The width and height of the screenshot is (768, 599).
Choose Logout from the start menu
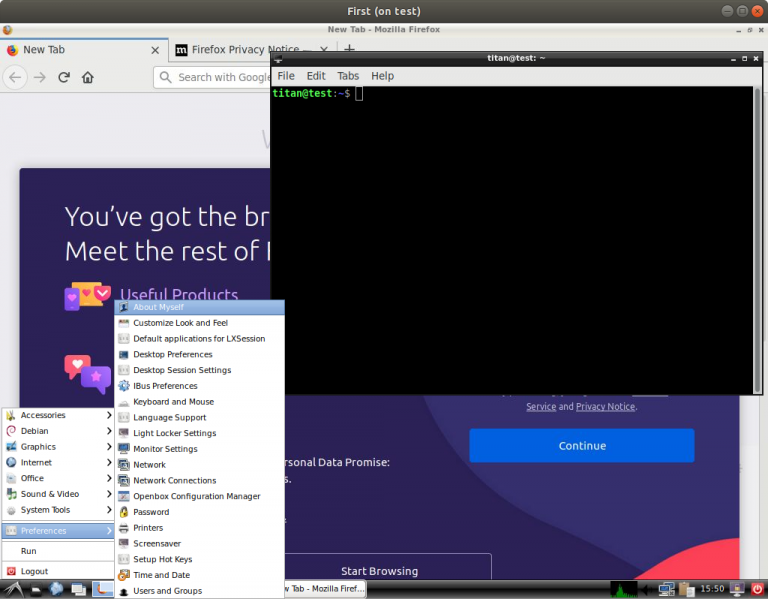[x=34, y=572]
